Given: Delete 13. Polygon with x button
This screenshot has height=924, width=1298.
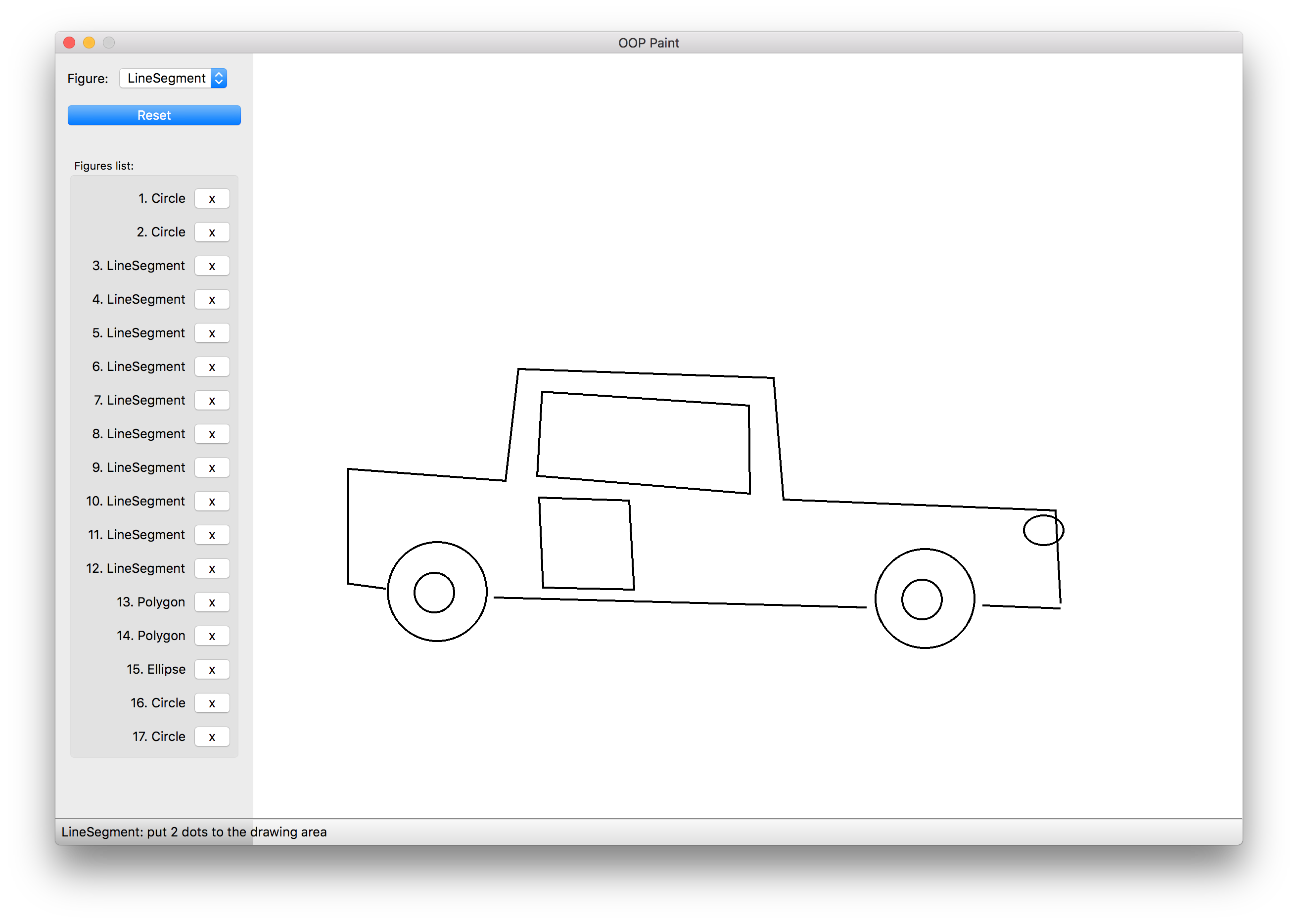Looking at the screenshot, I should pyautogui.click(x=212, y=601).
